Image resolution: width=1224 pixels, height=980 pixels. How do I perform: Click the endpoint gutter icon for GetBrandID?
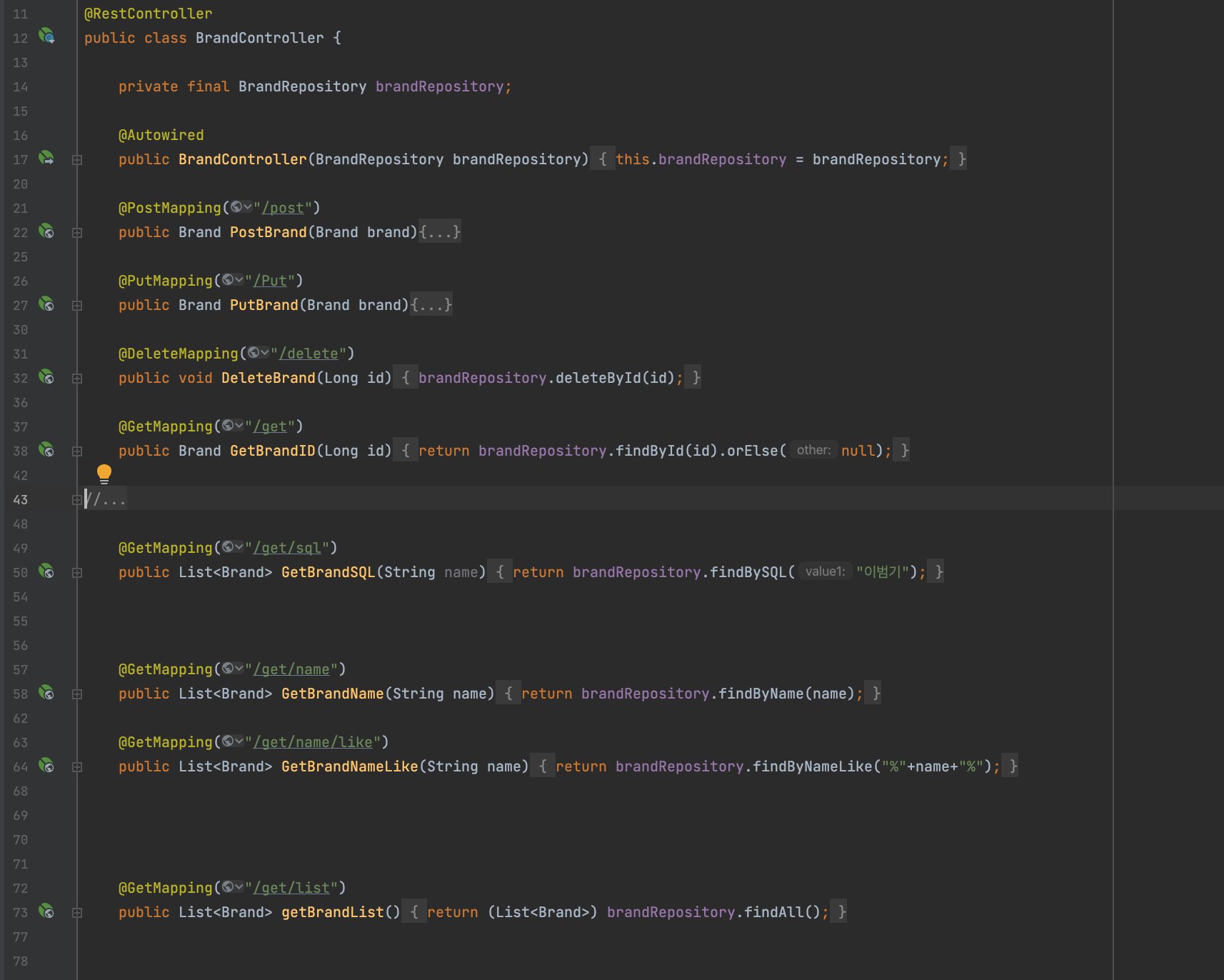point(46,449)
